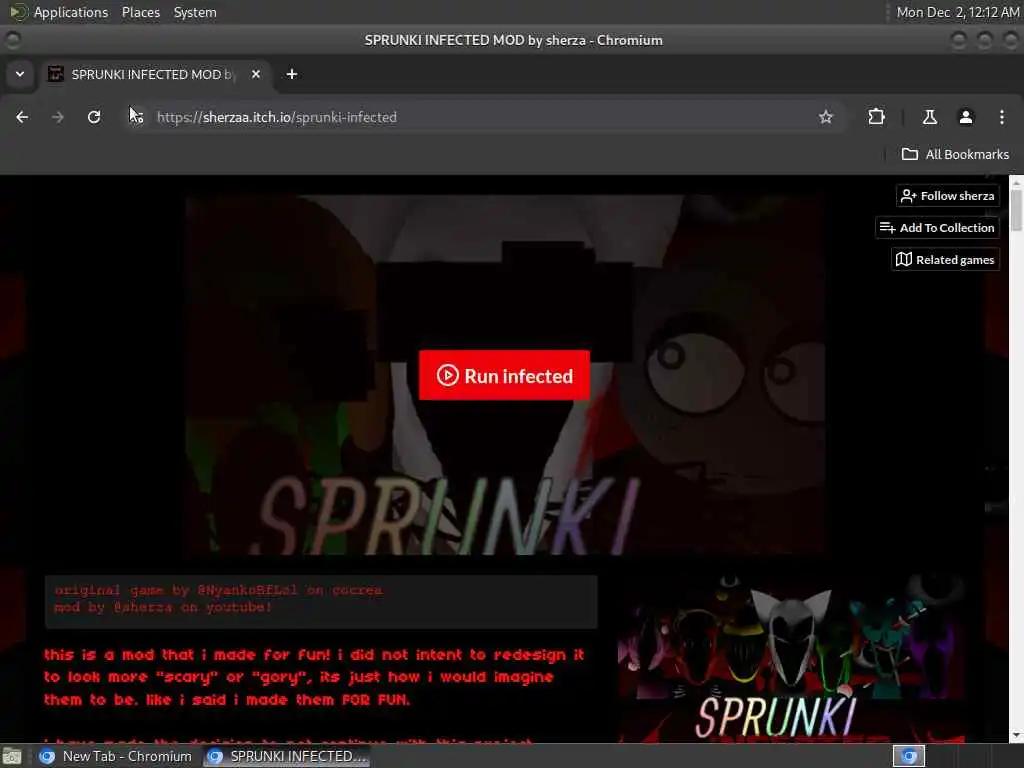1024x768 pixels.
Task: Expand the tab search dropdown
Action: (20, 74)
